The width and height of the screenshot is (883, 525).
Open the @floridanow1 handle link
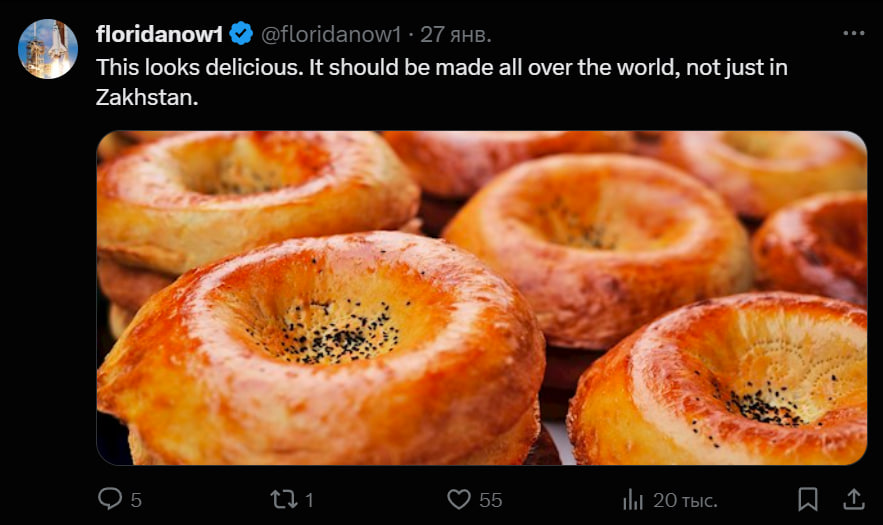coord(330,34)
